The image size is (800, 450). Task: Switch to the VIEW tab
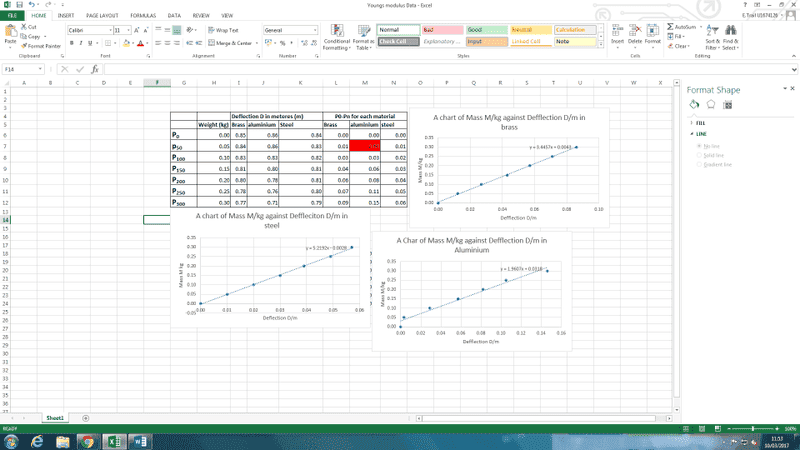coord(227,16)
